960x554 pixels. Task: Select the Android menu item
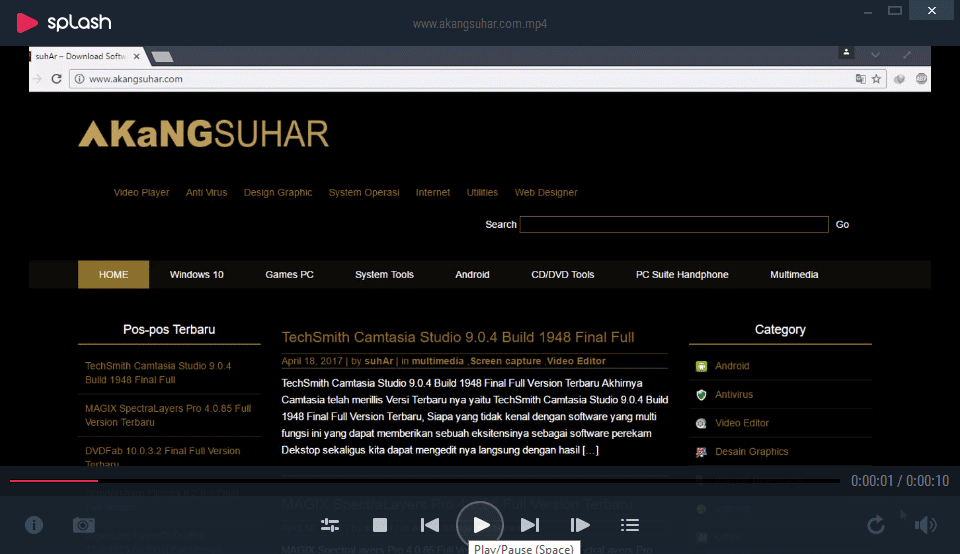click(x=472, y=274)
